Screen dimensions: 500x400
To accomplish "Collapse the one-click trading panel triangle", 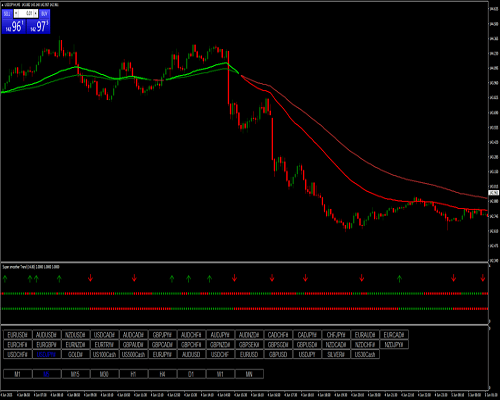I will pyautogui.click(x=2, y=5).
